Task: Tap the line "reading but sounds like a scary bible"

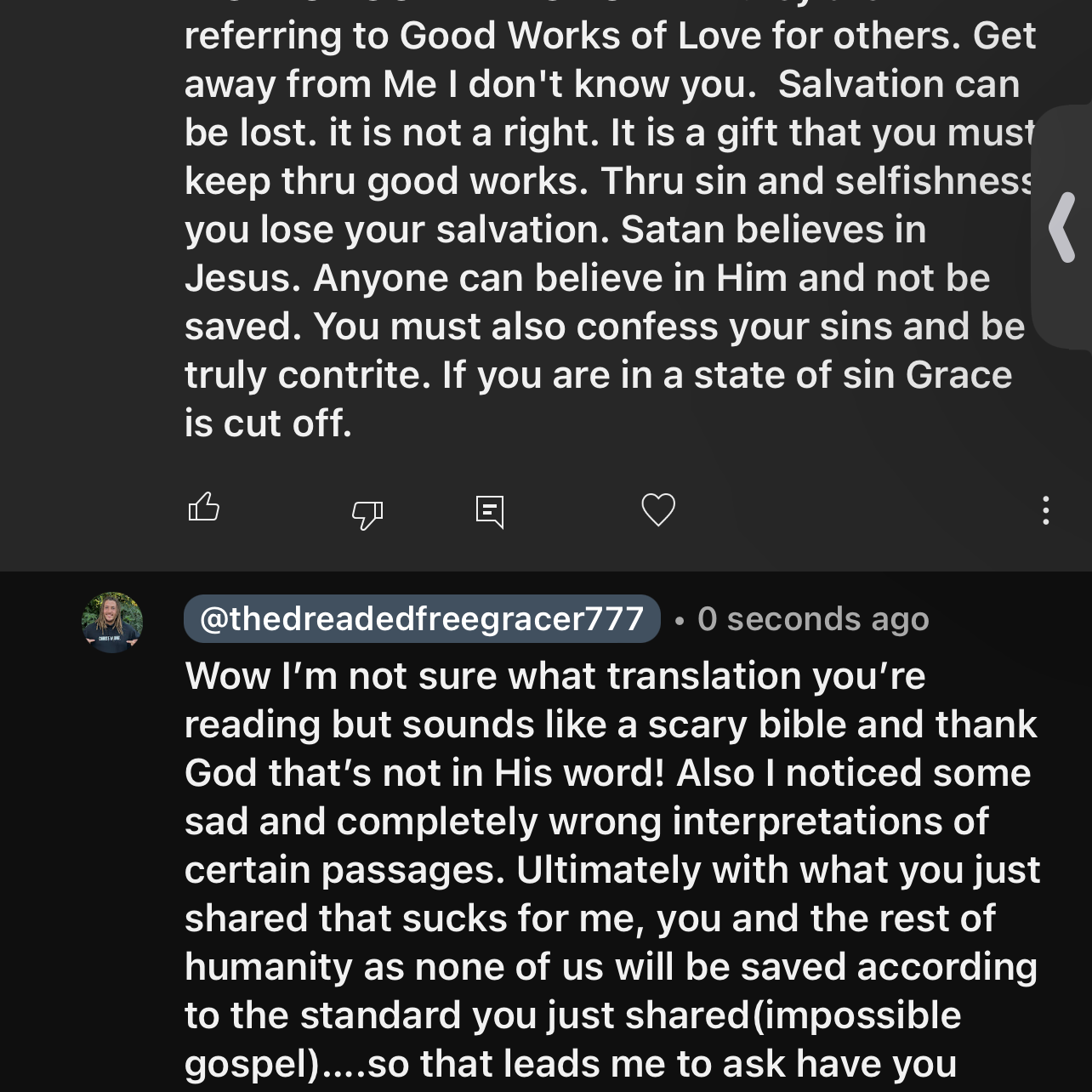Action: 610,725
